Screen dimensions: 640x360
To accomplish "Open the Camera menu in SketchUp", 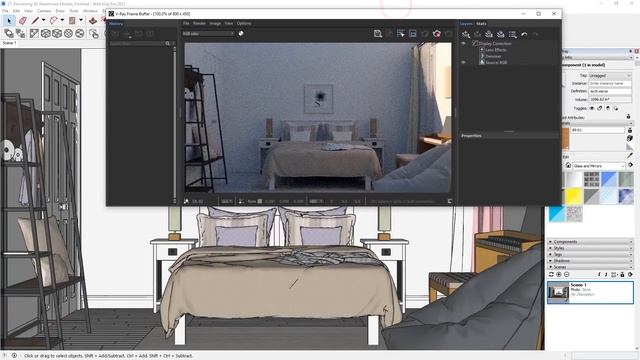I will (x=44, y=11).
